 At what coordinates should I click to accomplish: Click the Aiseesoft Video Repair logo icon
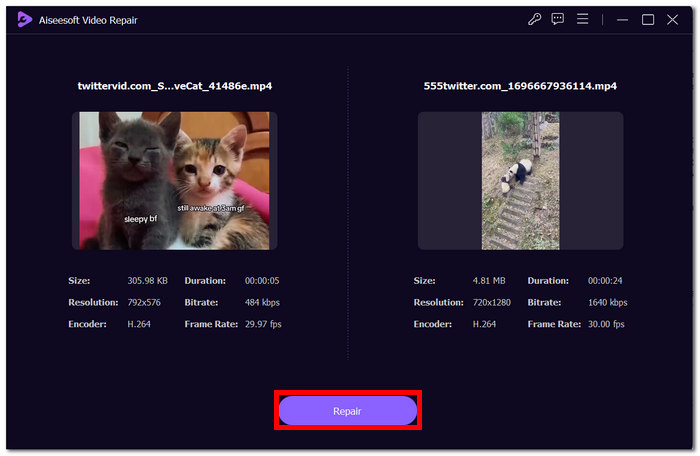click(x=25, y=20)
